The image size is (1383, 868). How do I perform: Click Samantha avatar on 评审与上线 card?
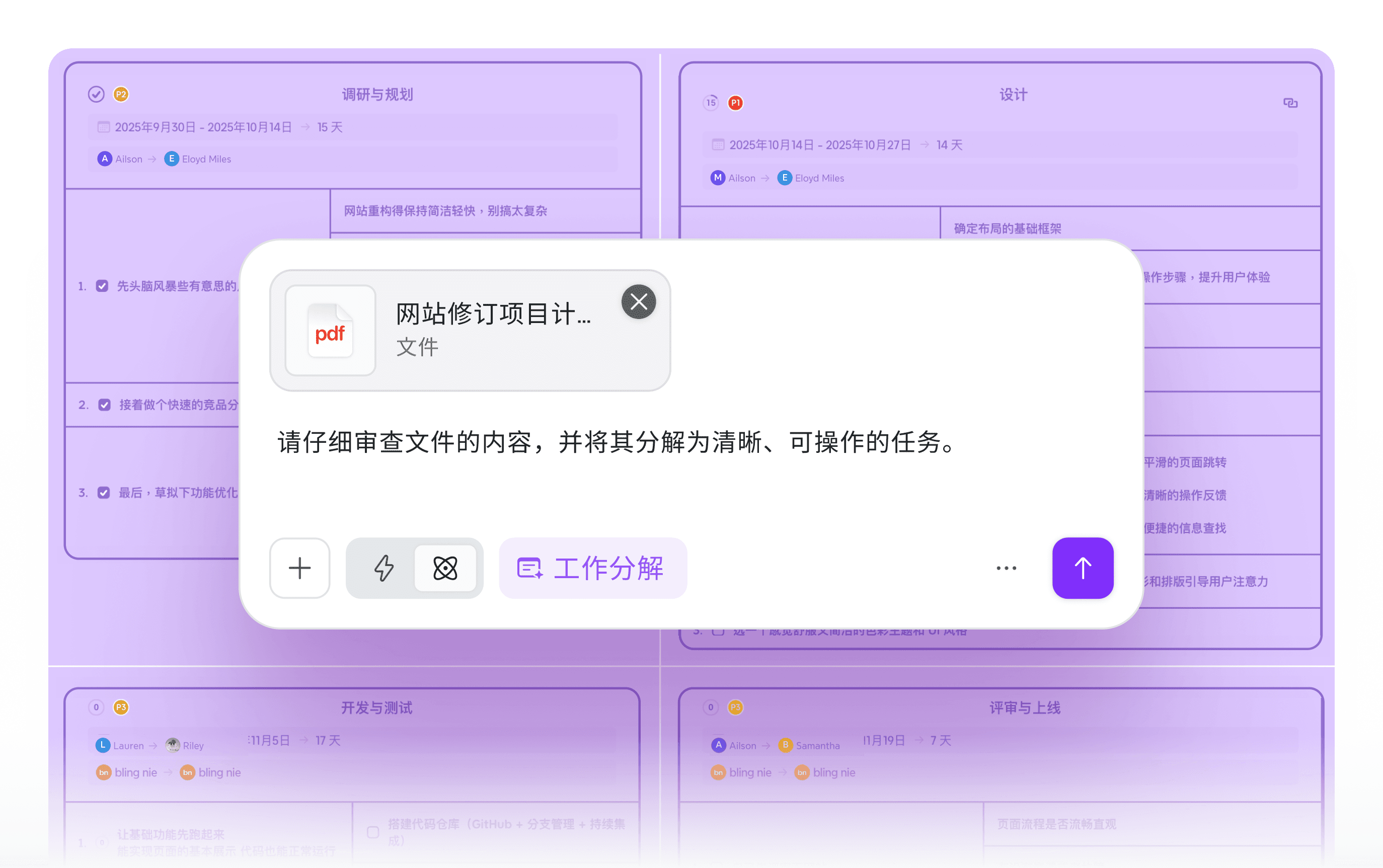point(786,745)
